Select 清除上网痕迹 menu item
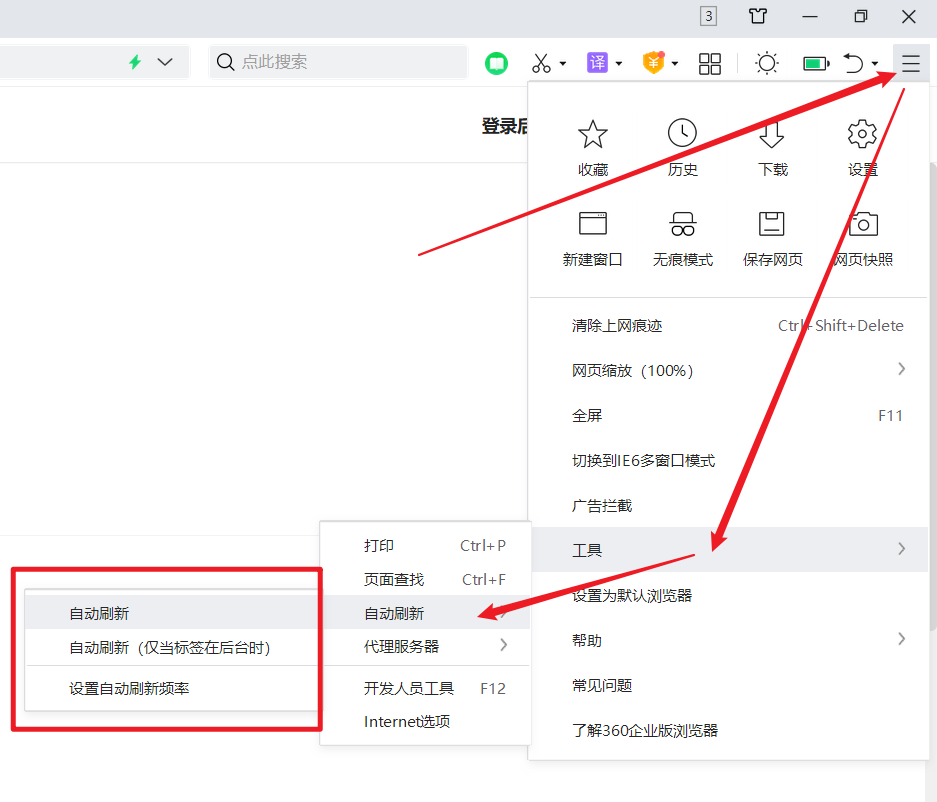Viewport: 937px width, 802px height. tap(729, 326)
